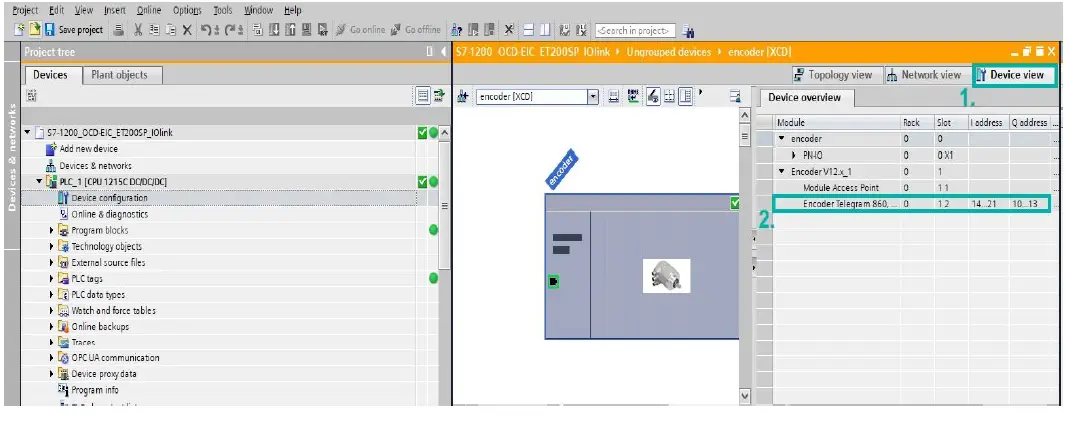Click Go online in the toolbar
The width and height of the screenshot is (1066, 423).
(361, 29)
